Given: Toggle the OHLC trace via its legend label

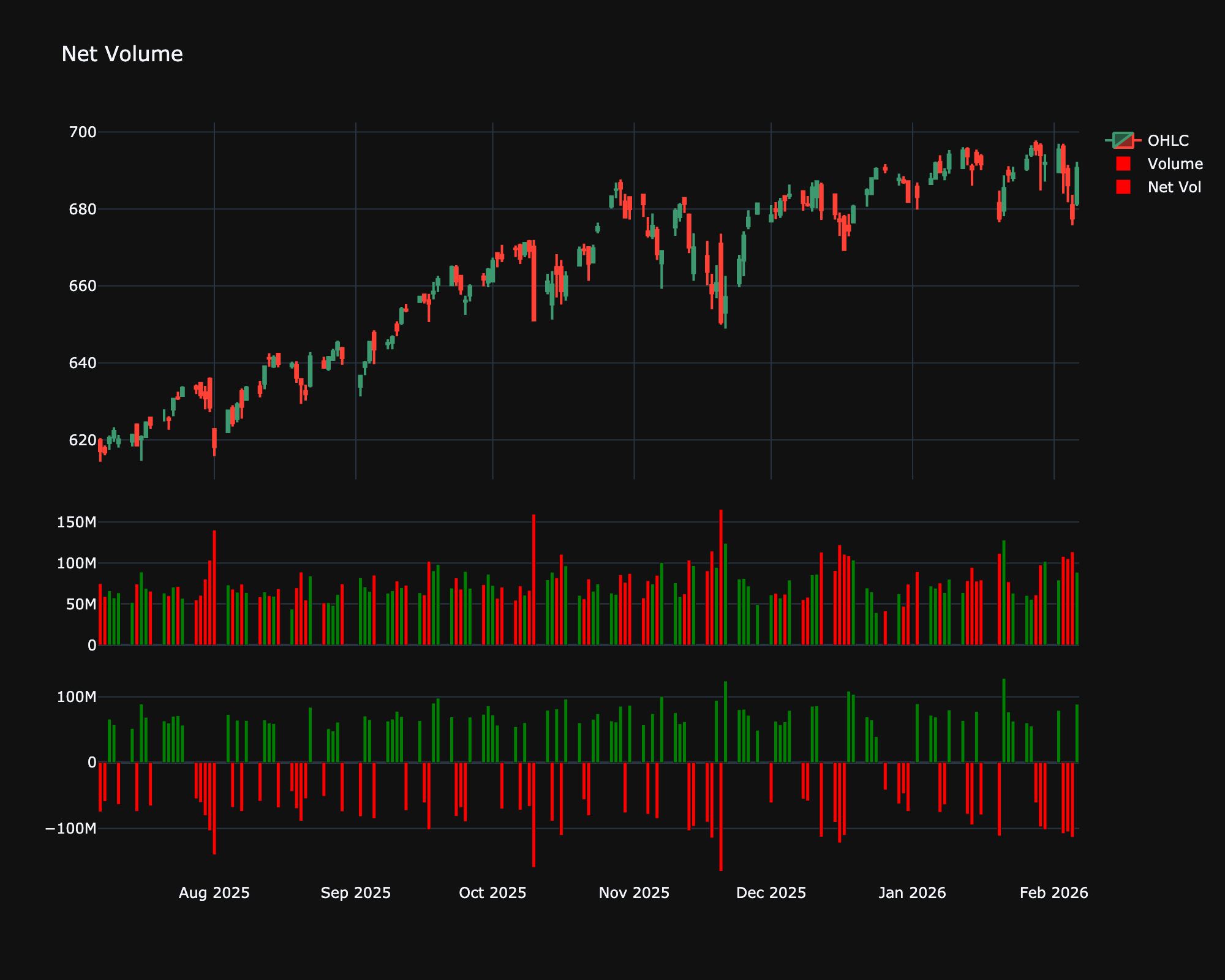Looking at the screenshot, I should pyautogui.click(x=1167, y=140).
